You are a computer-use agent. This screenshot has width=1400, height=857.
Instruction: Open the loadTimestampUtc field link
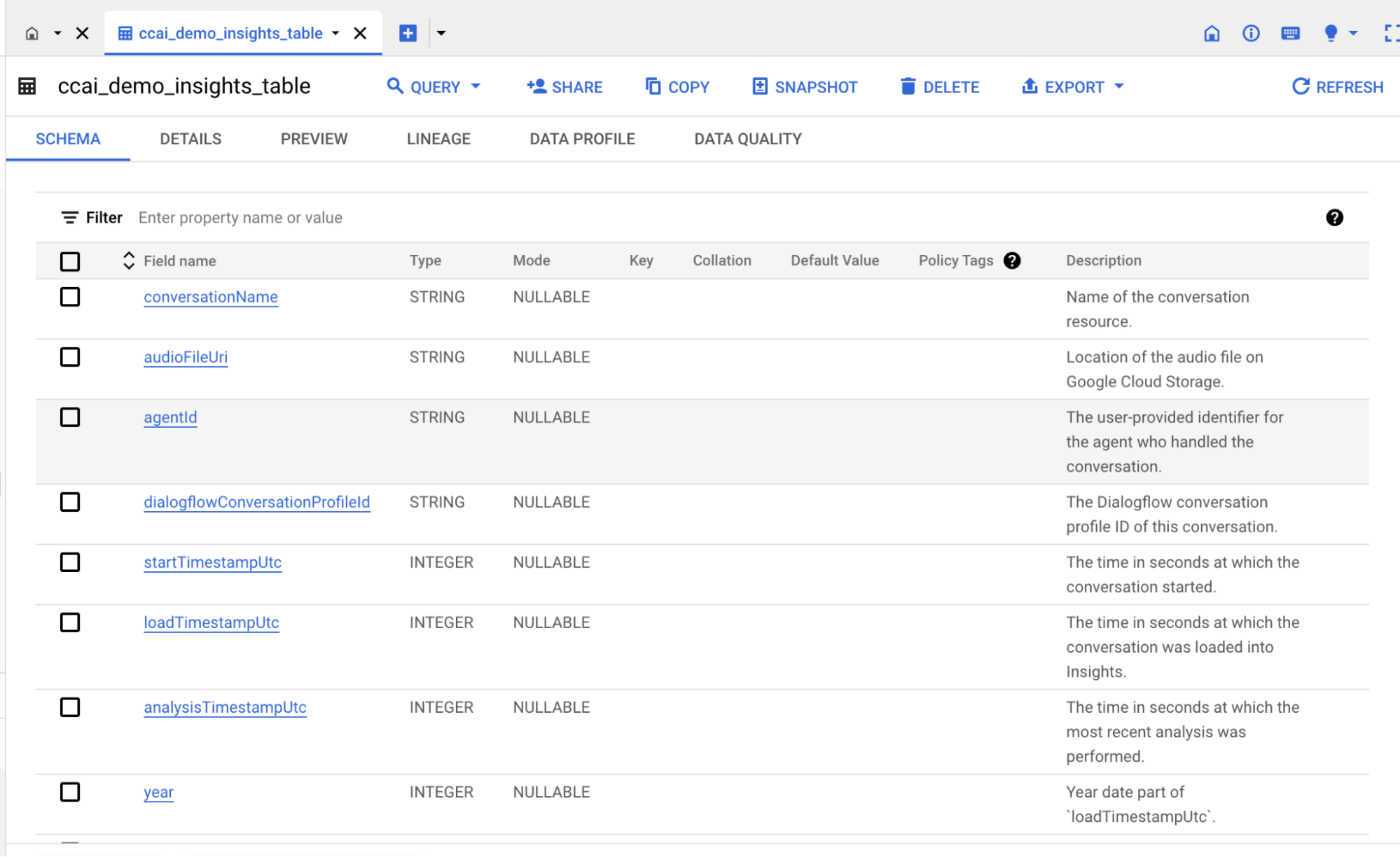pos(212,622)
